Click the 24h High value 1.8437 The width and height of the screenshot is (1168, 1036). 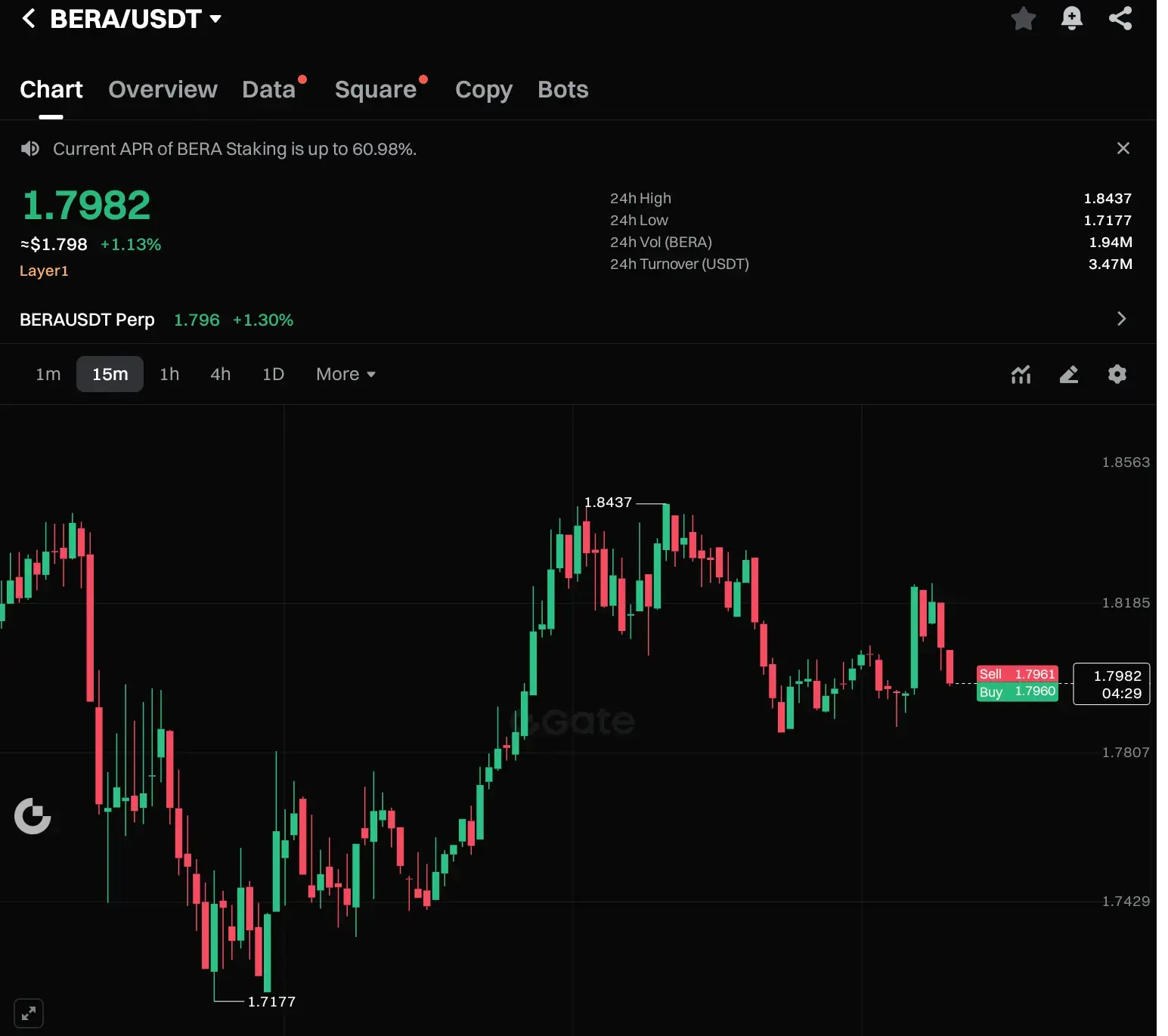click(1108, 198)
